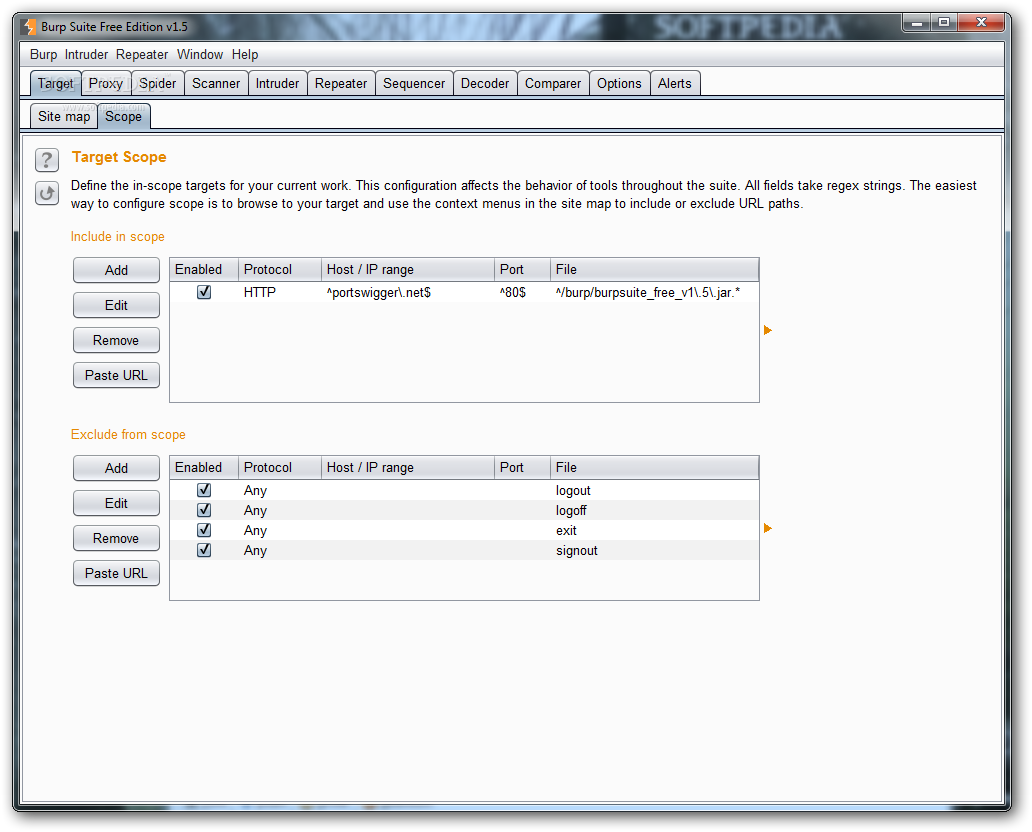Click Paste URL under Exclude from scope
Viewport: 1032px width, 832px height.
[116, 573]
